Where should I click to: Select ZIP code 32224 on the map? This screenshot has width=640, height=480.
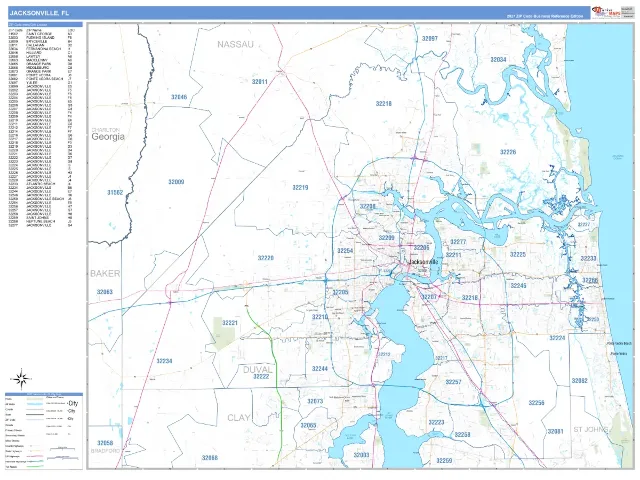click(557, 338)
